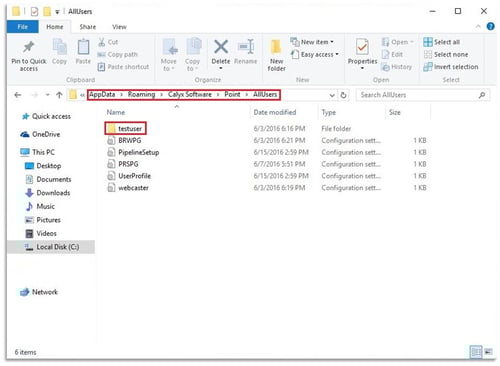
Task: Open Quick access in navigation pane
Action: 46,116
